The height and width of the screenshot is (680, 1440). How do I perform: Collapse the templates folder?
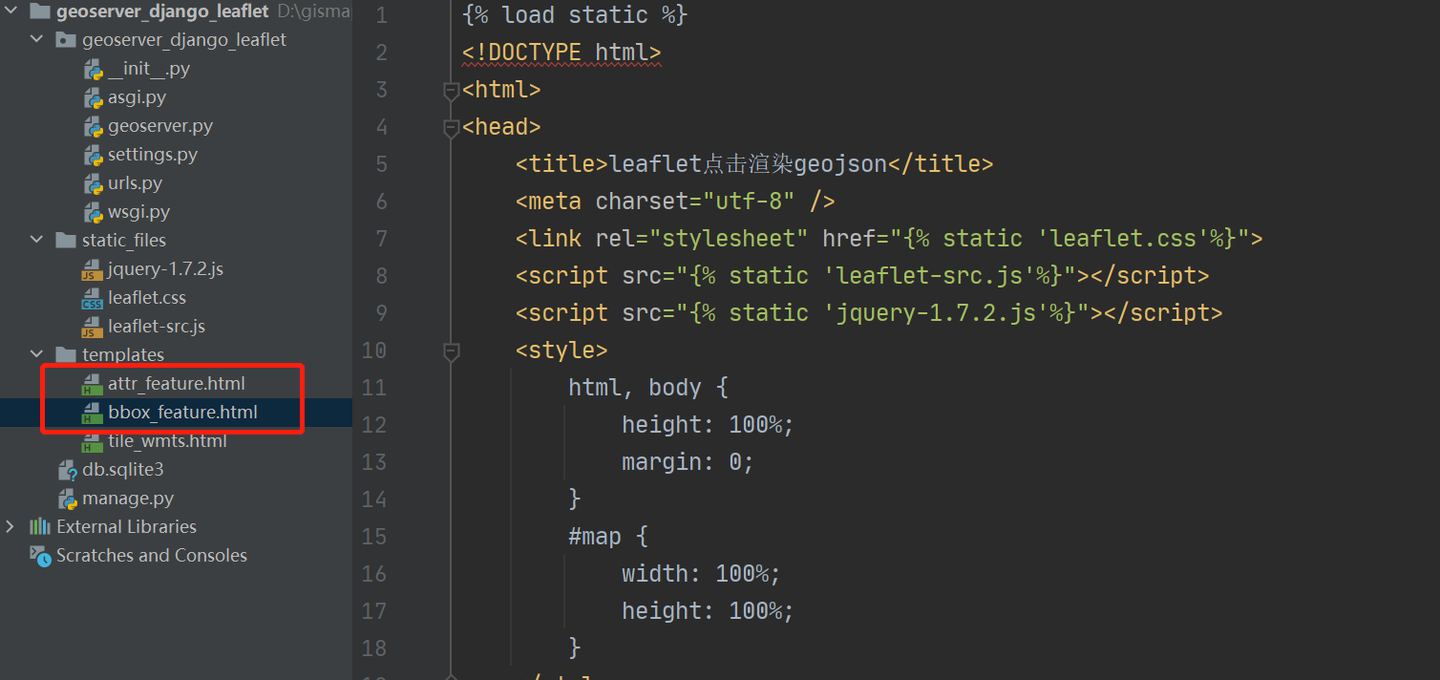pyautogui.click(x=37, y=354)
